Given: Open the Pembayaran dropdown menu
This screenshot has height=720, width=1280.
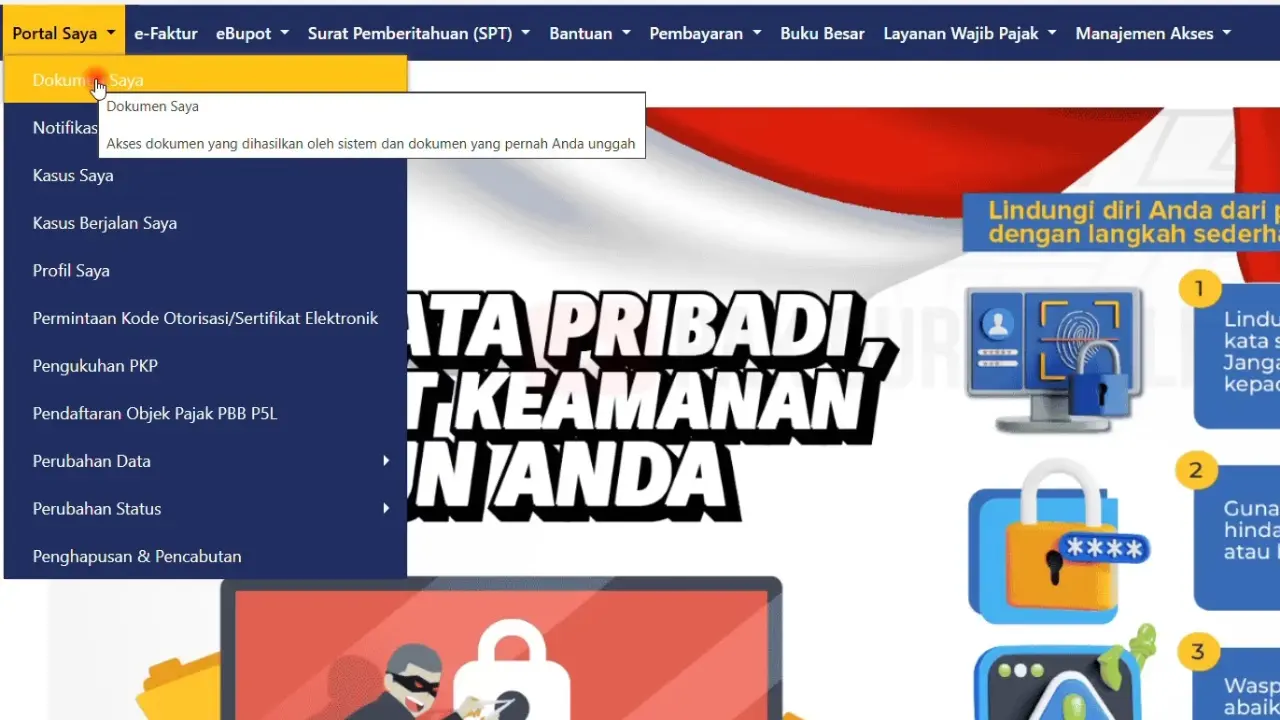Looking at the screenshot, I should click(x=697, y=32).
